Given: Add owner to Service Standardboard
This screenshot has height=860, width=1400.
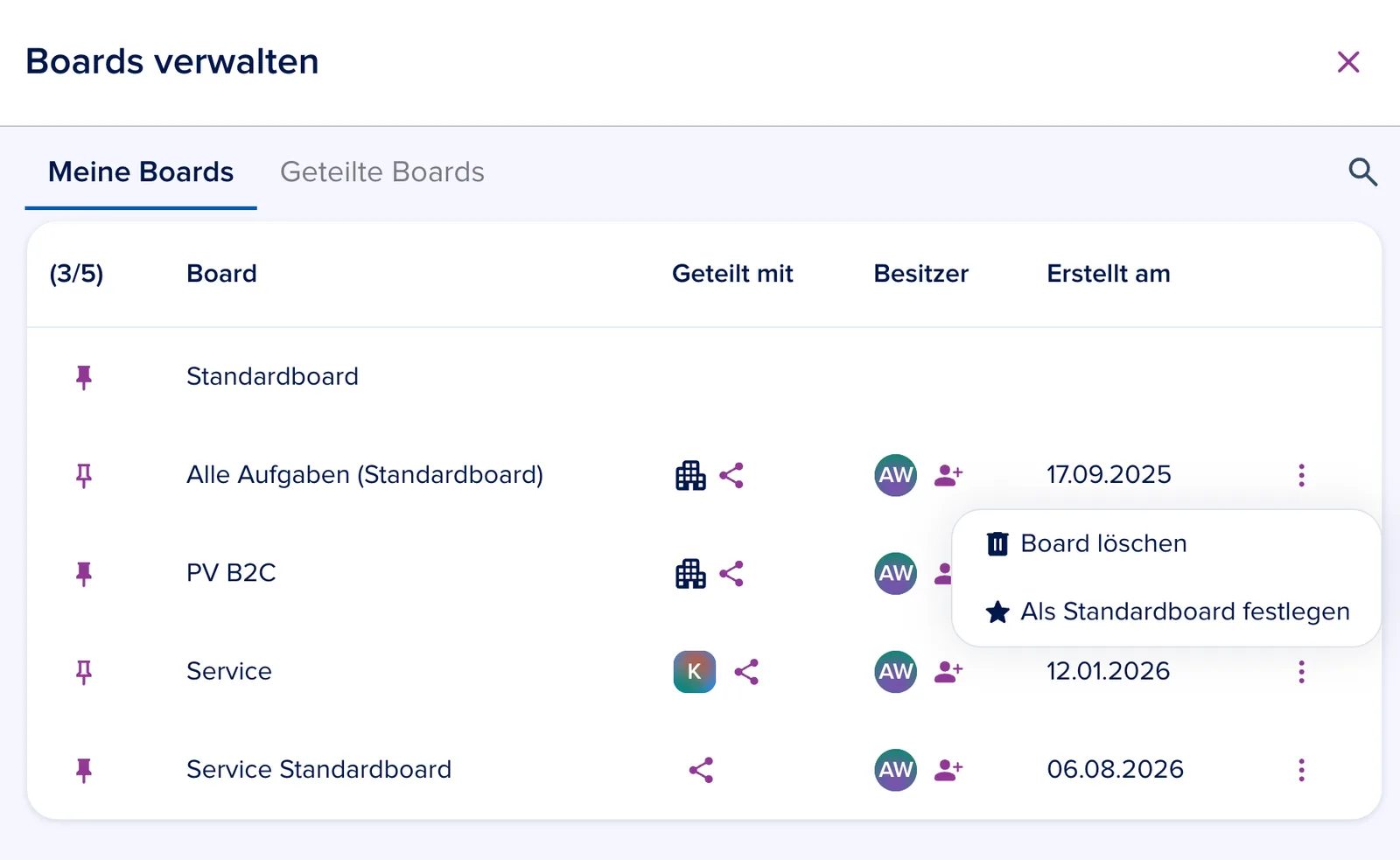Looking at the screenshot, I should tap(948, 770).
